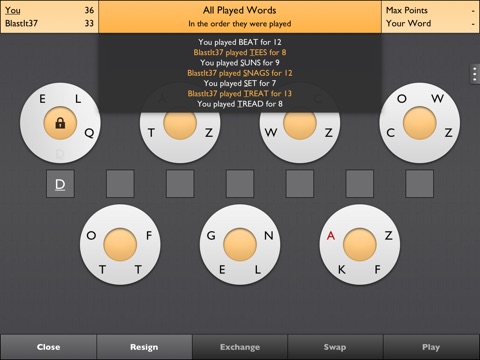Tap the center of the O-W-C-Z dial

[420, 123]
